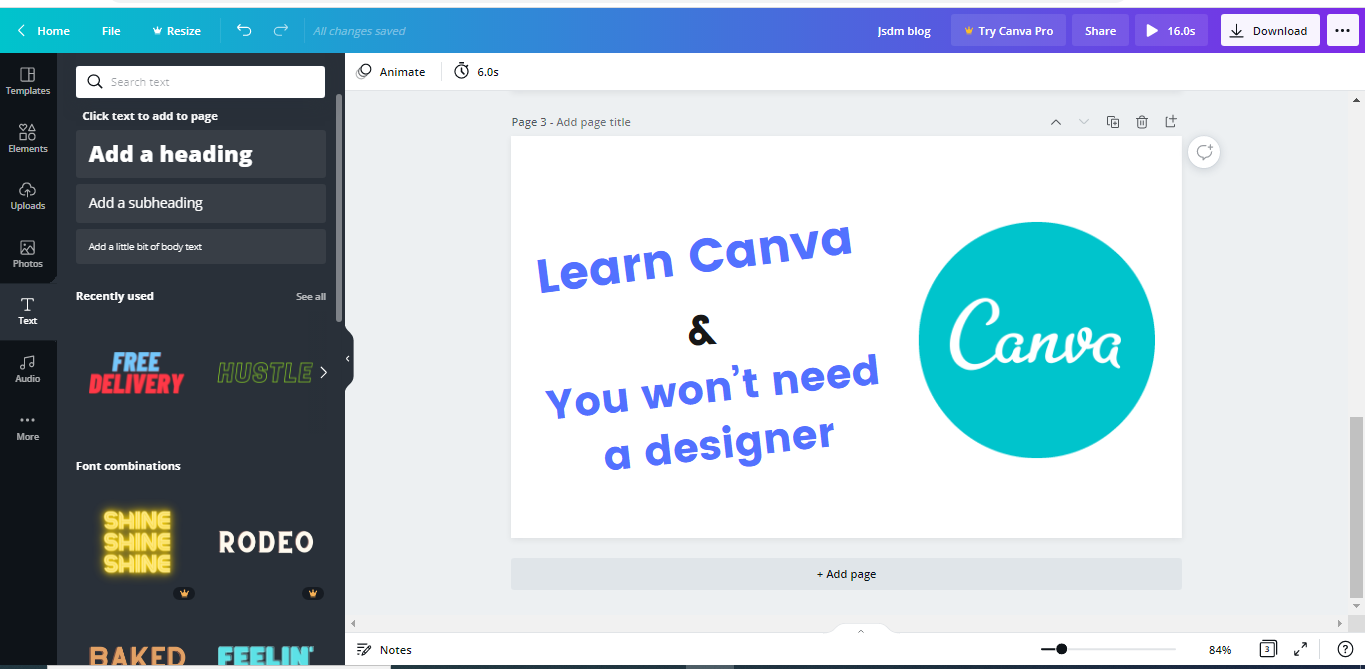This screenshot has width=1365, height=669.
Task: Click the + Add page bar
Action: 846,574
